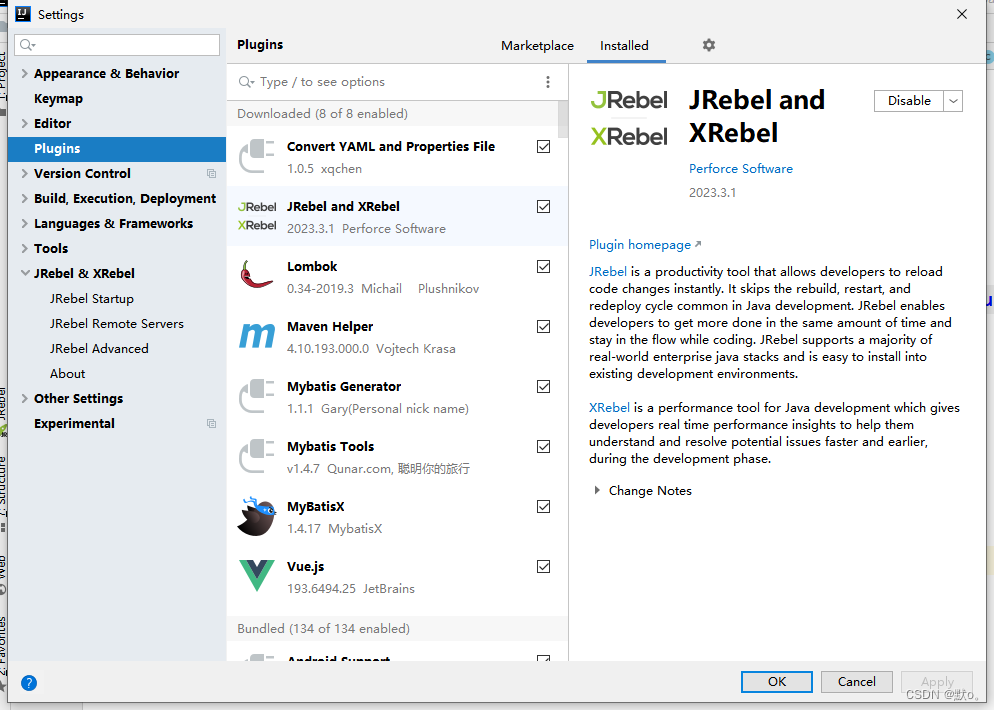Click the plugin search magnifier icon
The width and height of the screenshot is (994, 710).
[x=246, y=82]
